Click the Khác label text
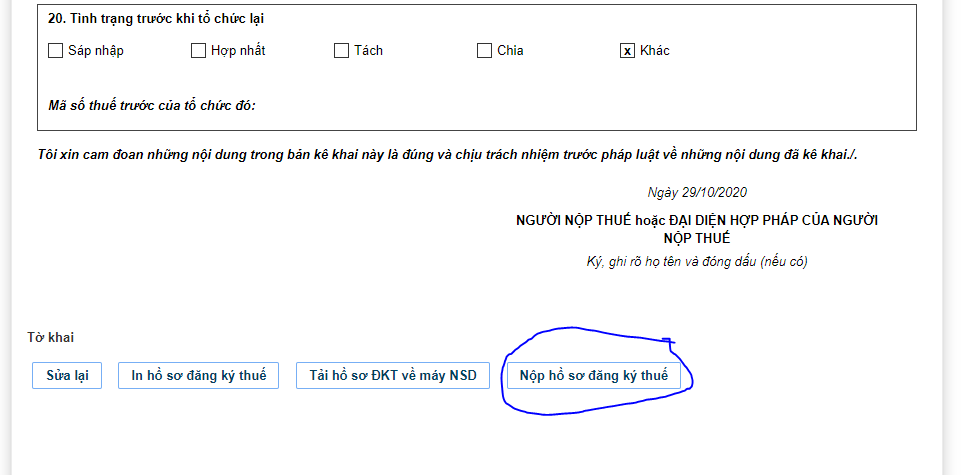This screenshot has height=475, width=979. tap(655, 51)
